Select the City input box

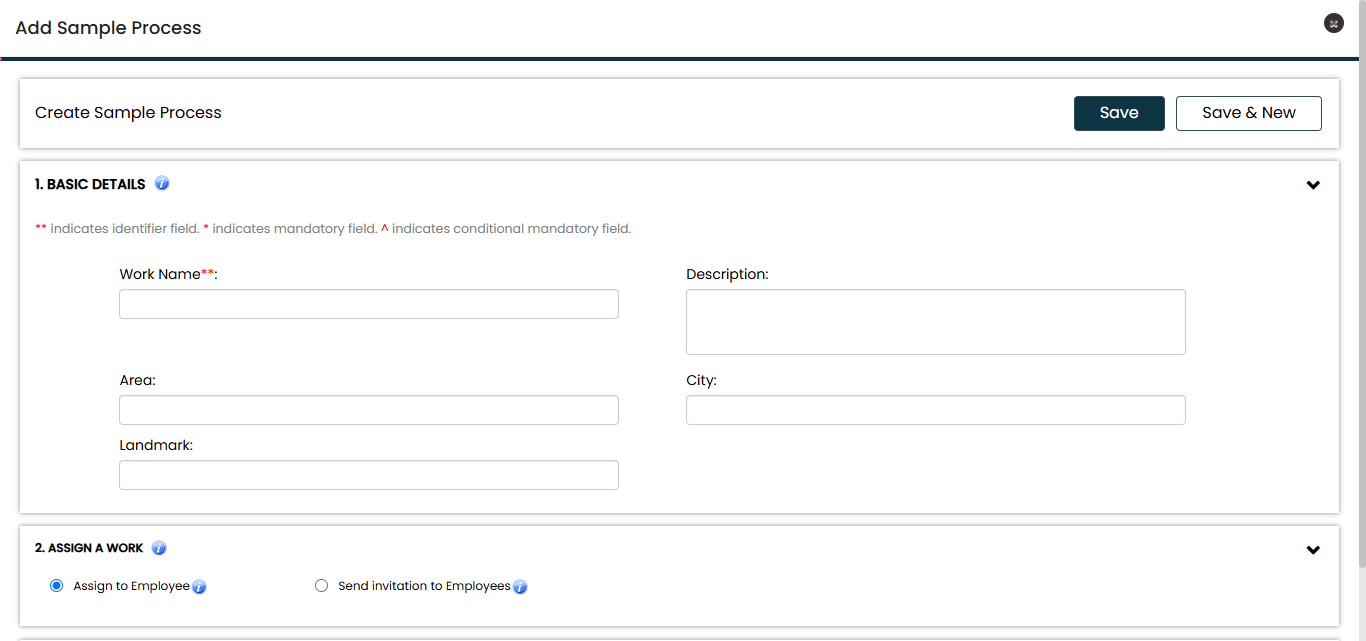point(935,410)
